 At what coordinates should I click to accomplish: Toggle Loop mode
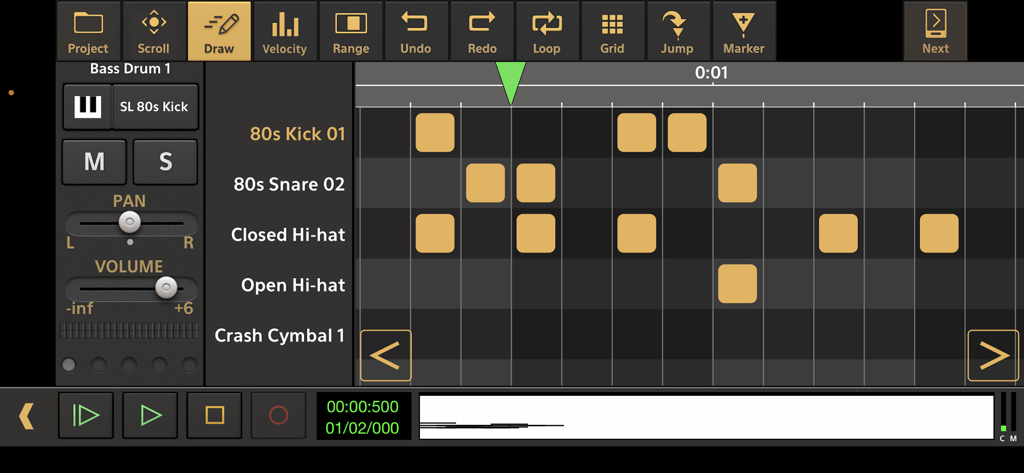click(x=547, y=31)
